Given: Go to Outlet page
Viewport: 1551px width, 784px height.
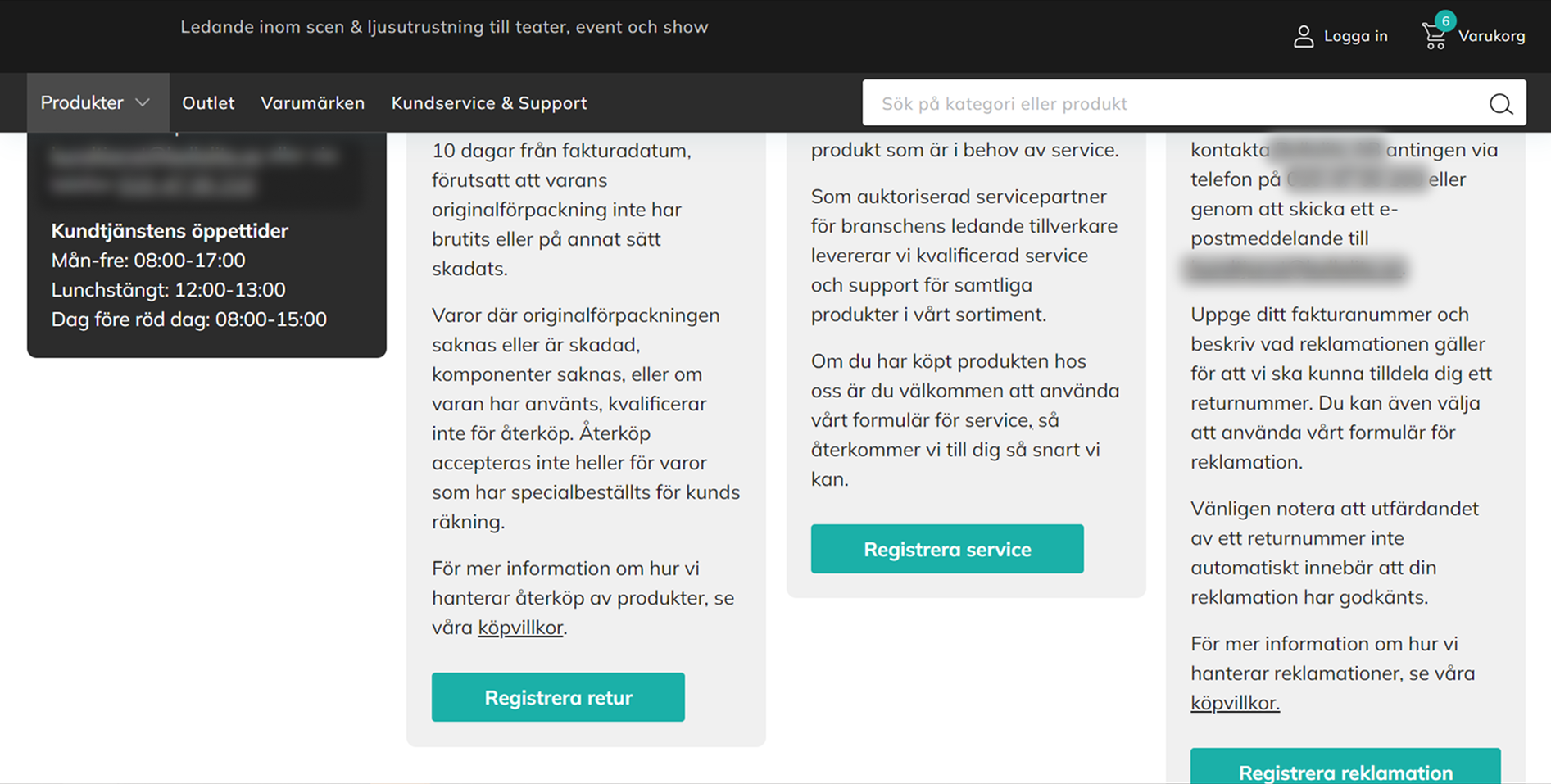Looking at the screenshot, I should (x=208, y=103).
